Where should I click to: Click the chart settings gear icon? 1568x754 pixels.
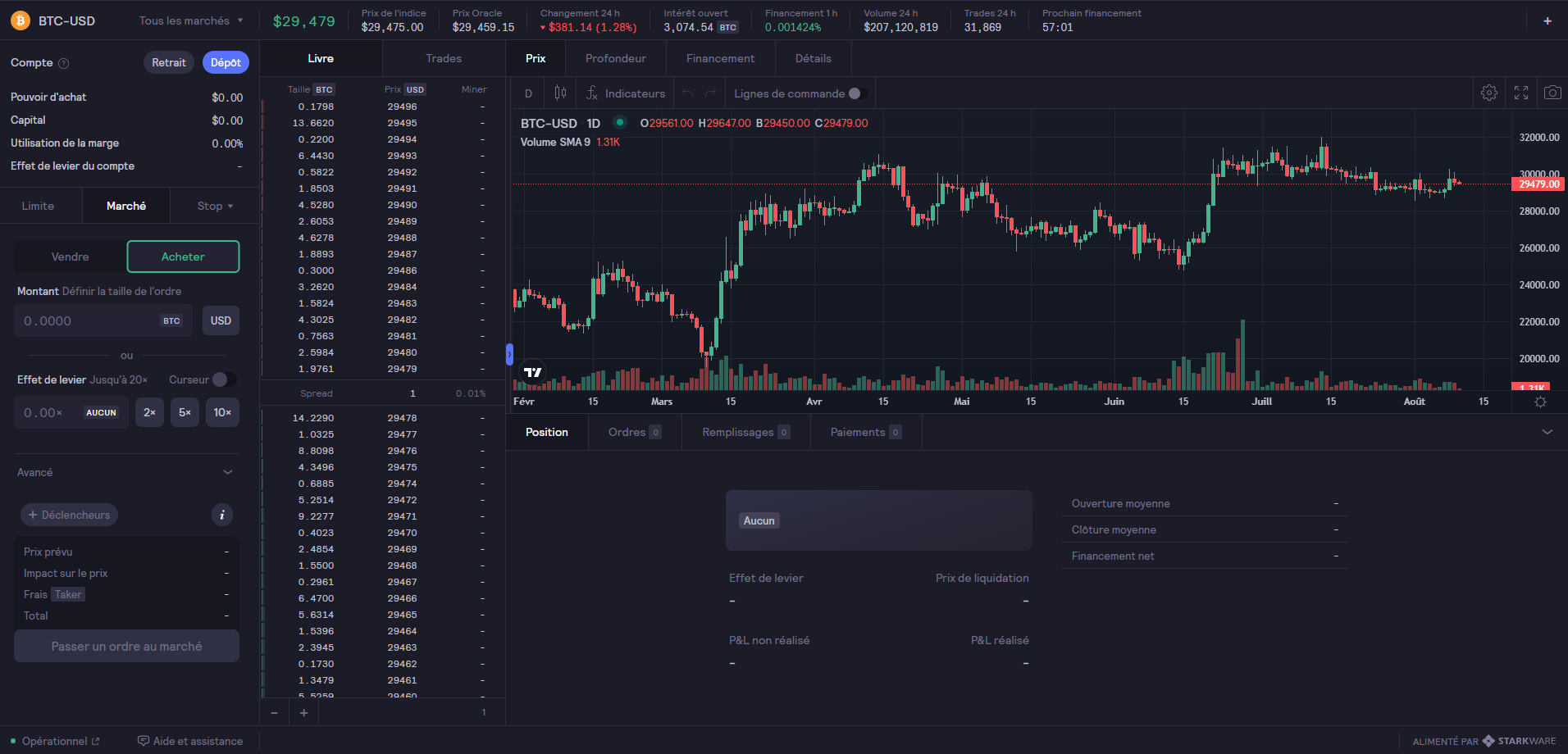1489,93
